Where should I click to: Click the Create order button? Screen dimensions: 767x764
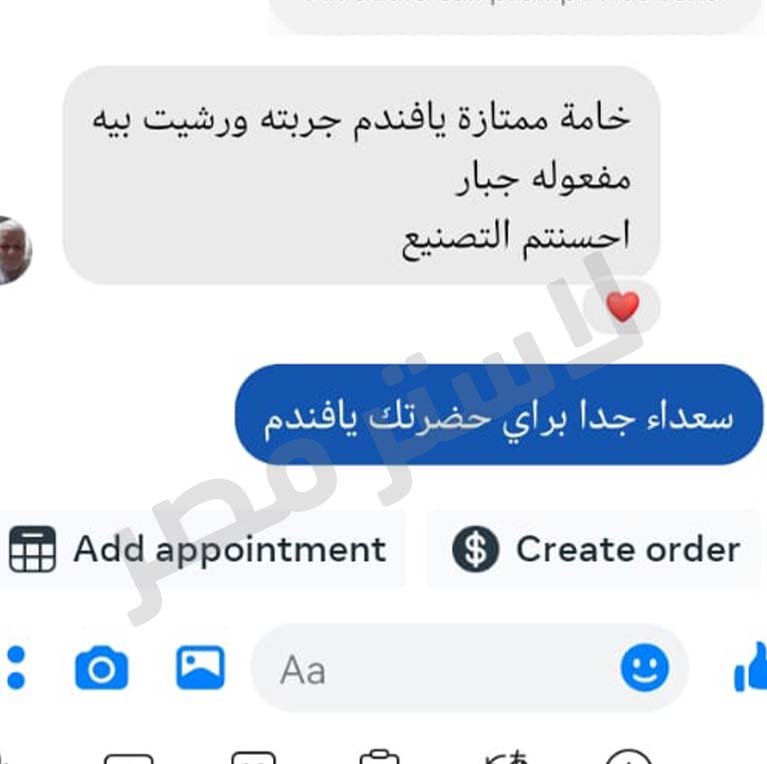[x=594, y=549]
